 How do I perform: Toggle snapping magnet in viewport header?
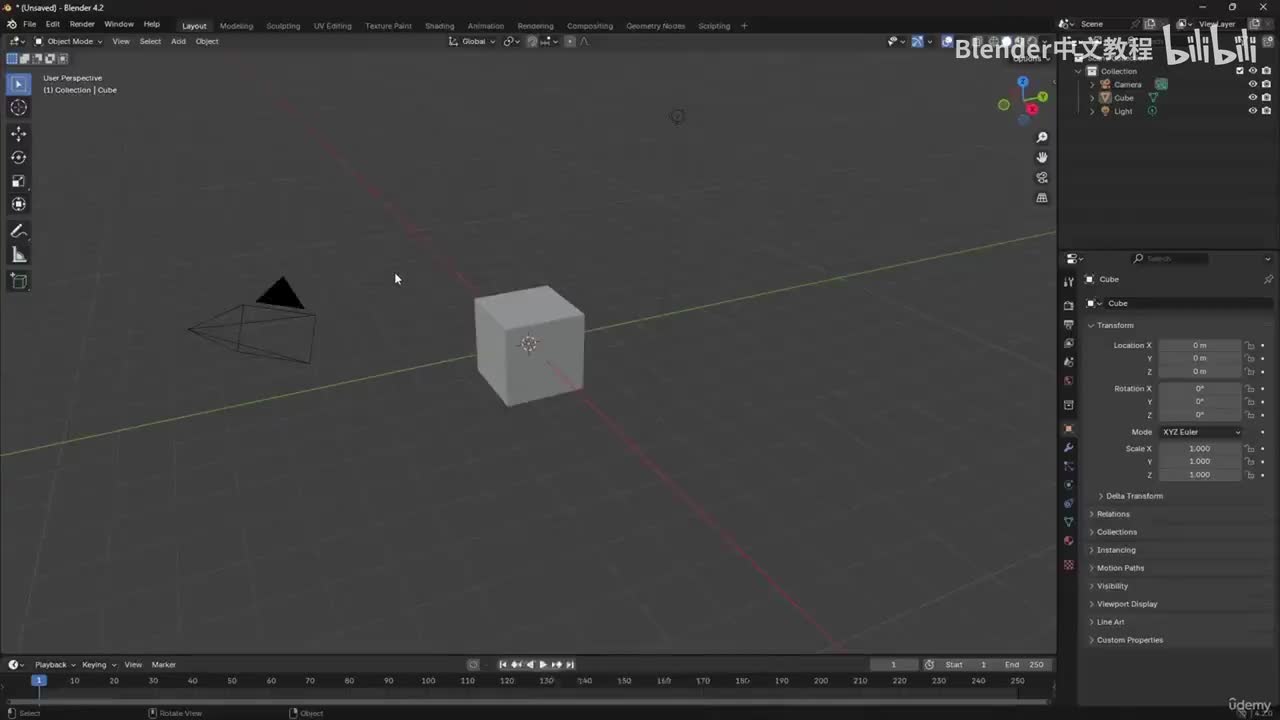pyautogui.click(x=532, y=41)
